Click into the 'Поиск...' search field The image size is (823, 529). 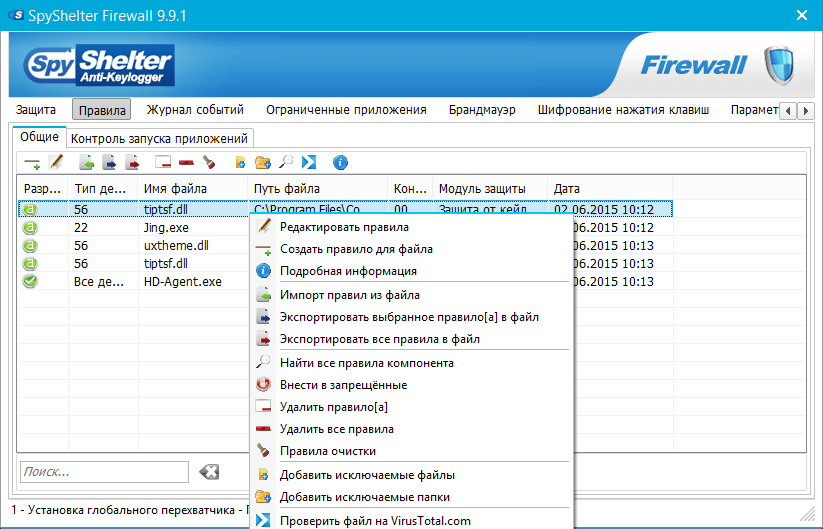point(104,472)
